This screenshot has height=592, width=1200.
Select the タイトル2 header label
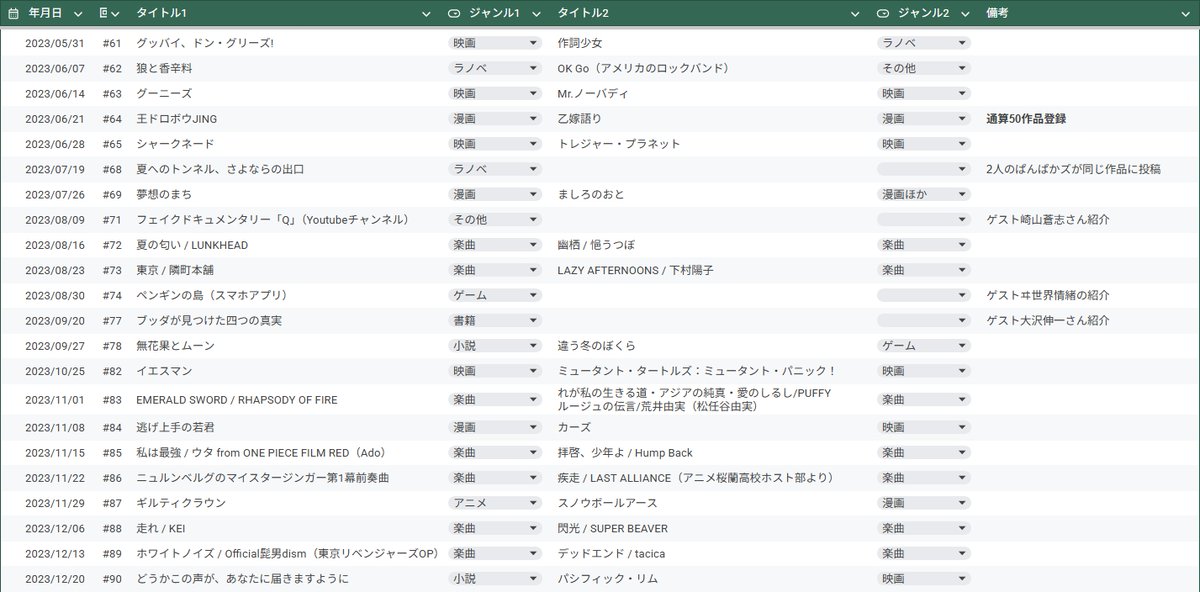[x=584, y=14]
